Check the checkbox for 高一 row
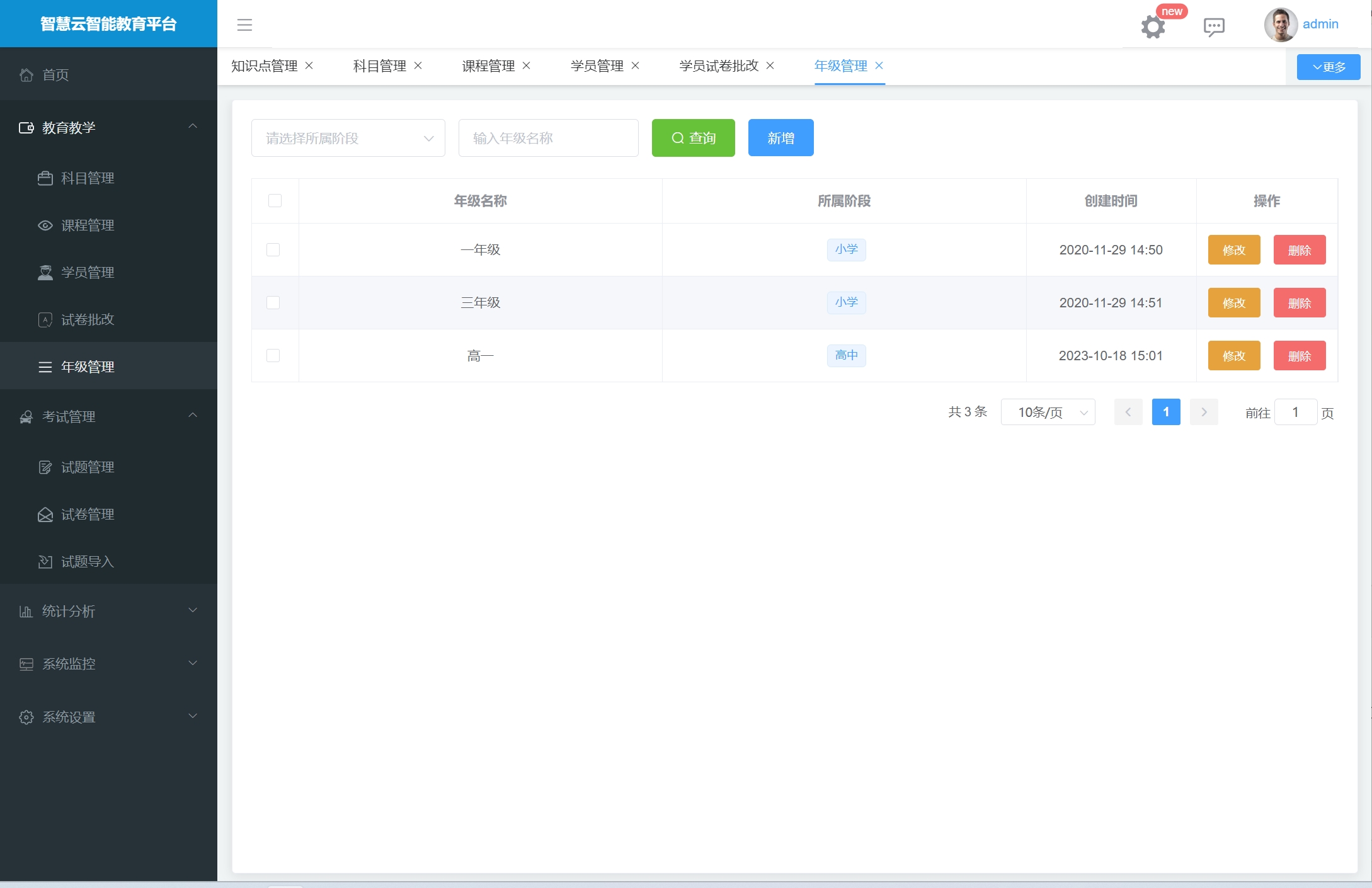This screenshot has height=888, width=1372. [273, 356]
